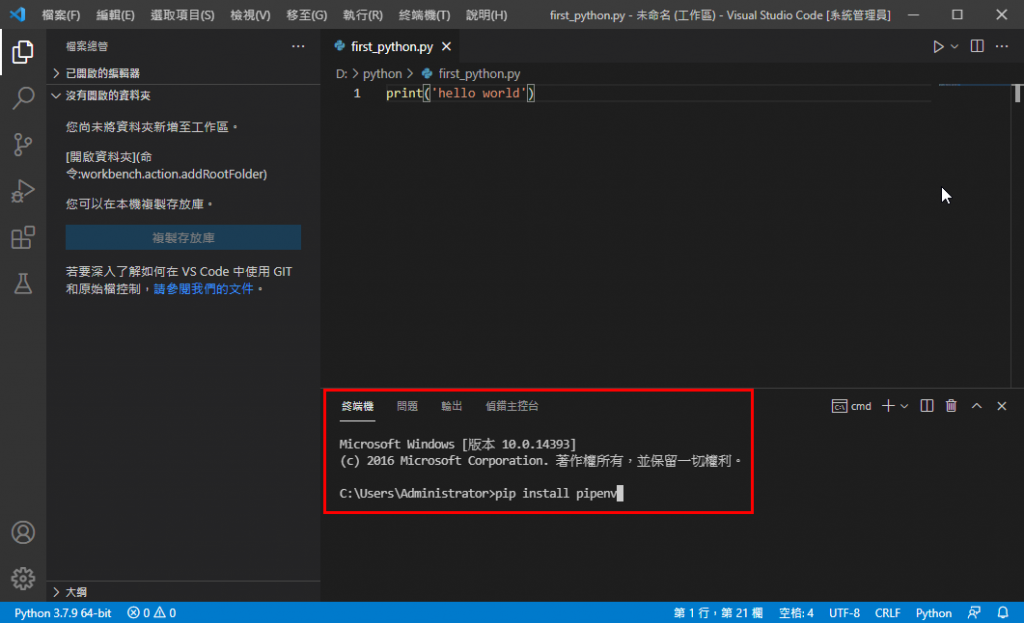Close the first_python.py tab

(446, 46)
